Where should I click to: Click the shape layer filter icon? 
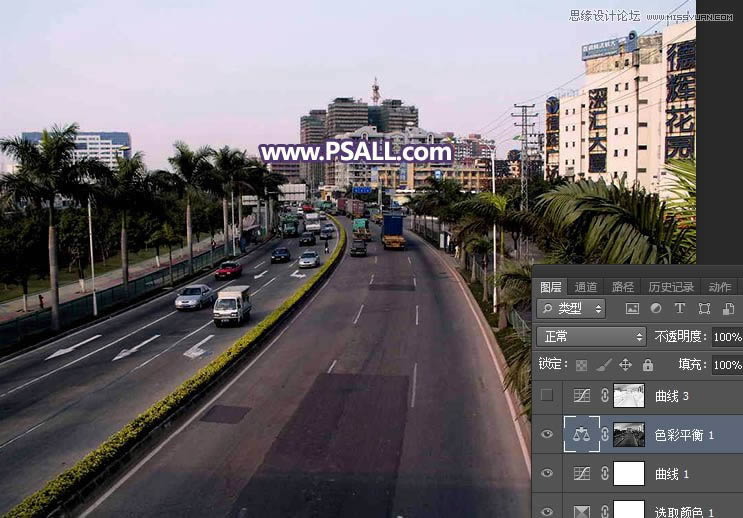704,309
